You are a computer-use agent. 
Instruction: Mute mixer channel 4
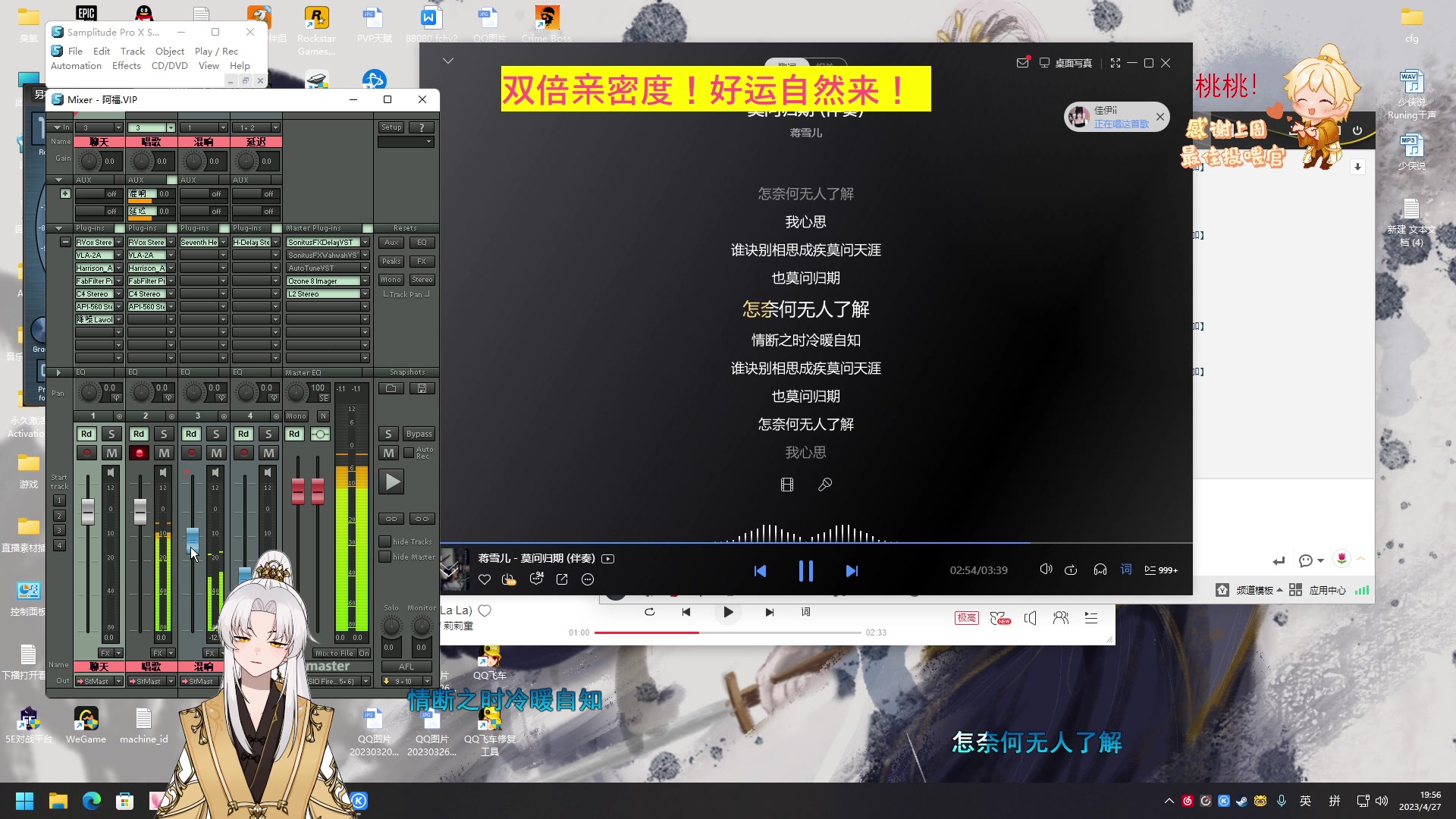268,453
